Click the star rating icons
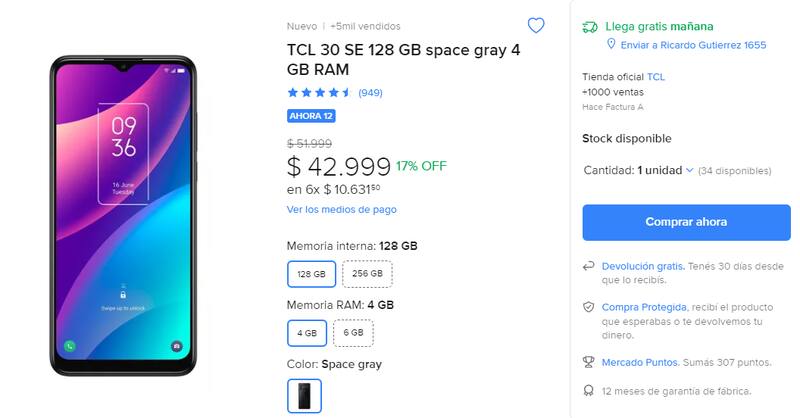 click(x=319, y=93)
